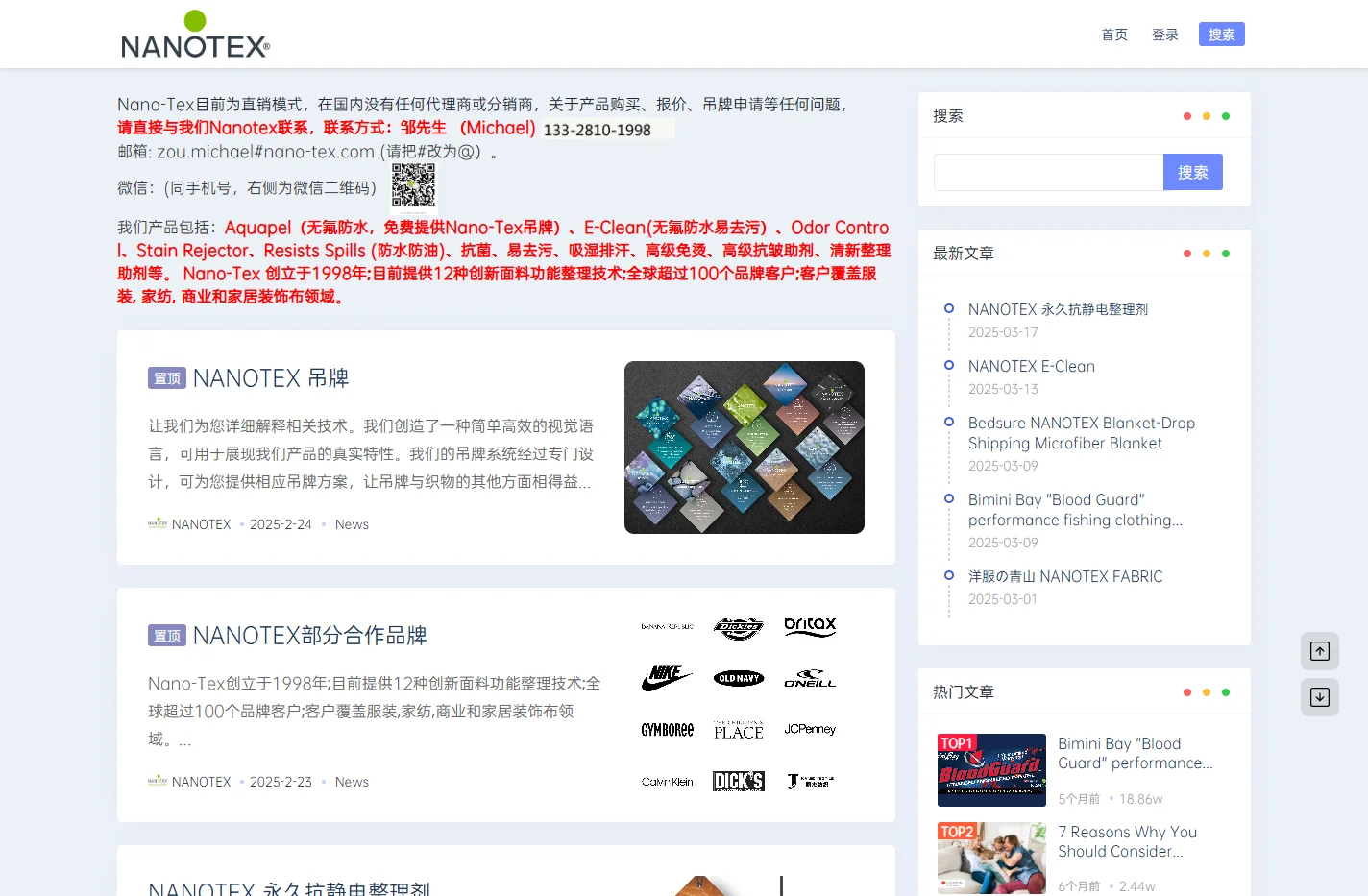Click NANOTEX author avatar on 合作品牌 post
Viewport: 1368px width, 896px height.
click(158, 782)
